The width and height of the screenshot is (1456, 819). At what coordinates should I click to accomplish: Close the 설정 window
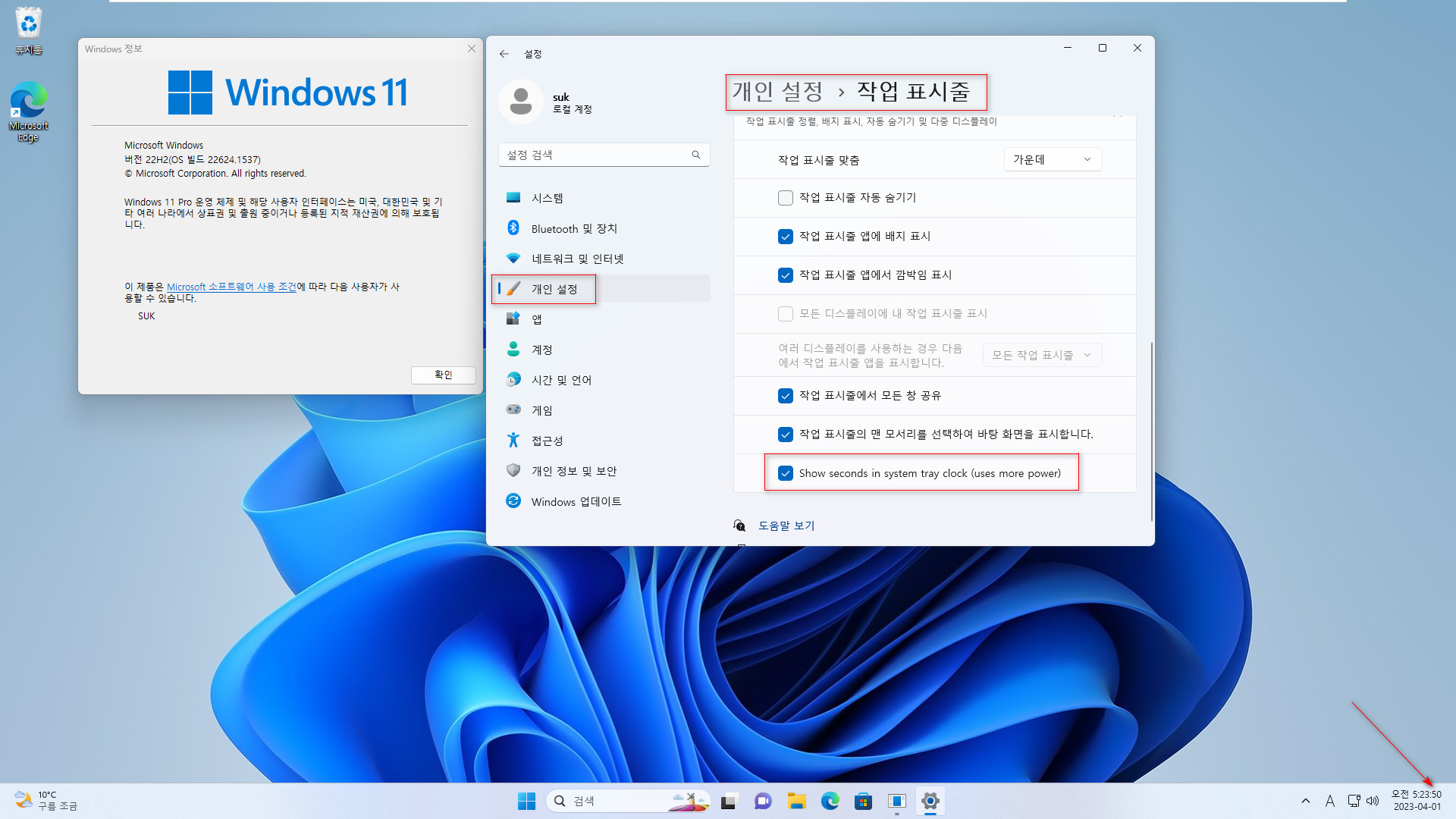1137,48
